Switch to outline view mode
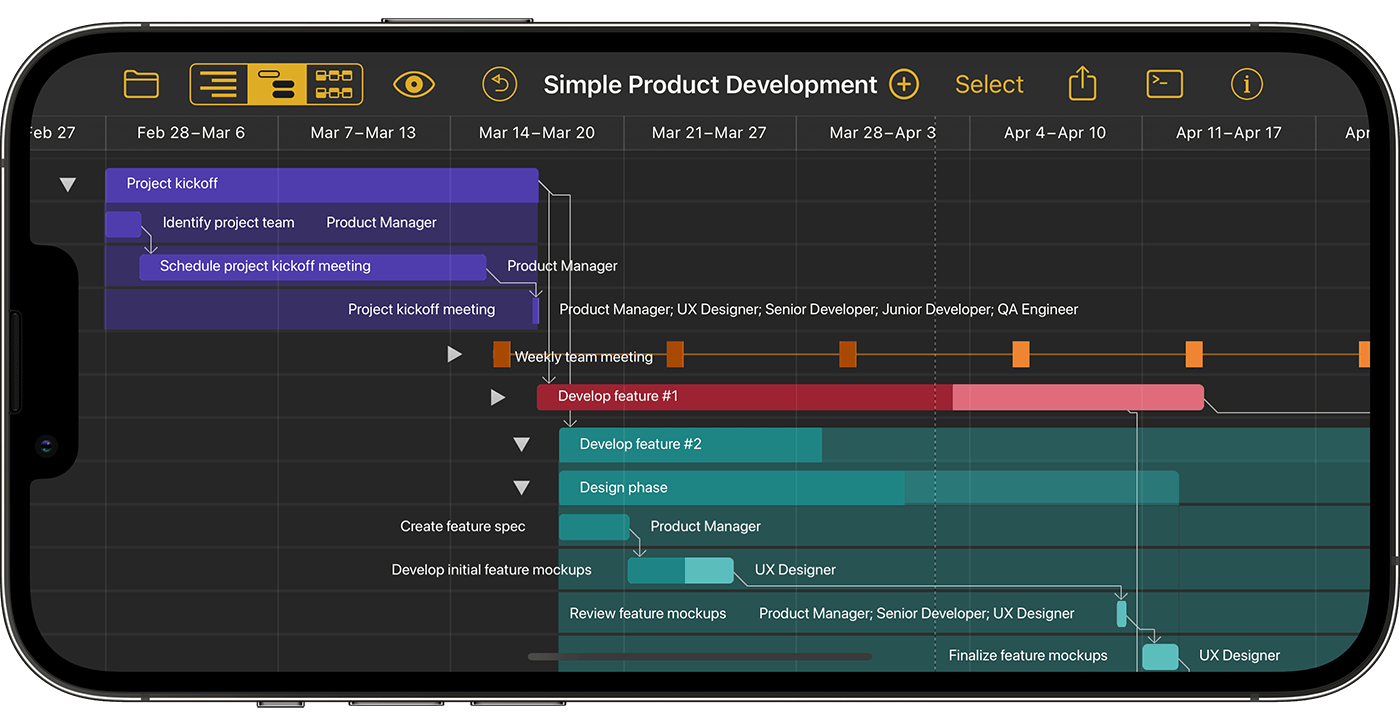This screenshot has height=724, width=1400. 218,84
